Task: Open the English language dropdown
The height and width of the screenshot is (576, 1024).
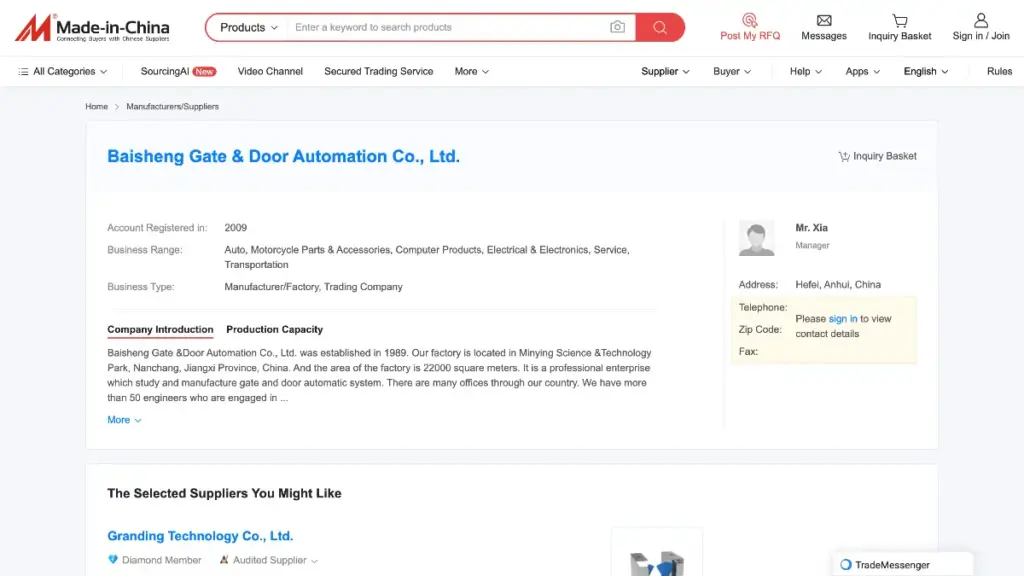Action: click(x=925, y=71)
